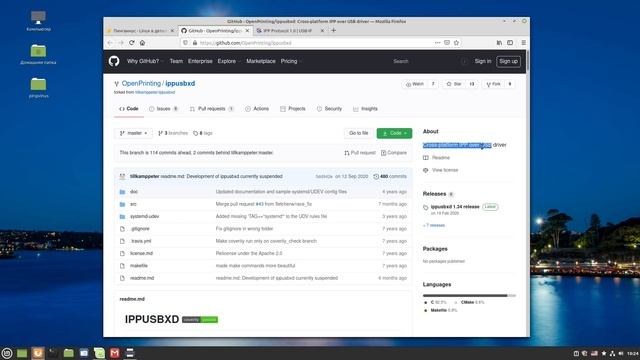Click the browser forward arrow

point(121,42)
